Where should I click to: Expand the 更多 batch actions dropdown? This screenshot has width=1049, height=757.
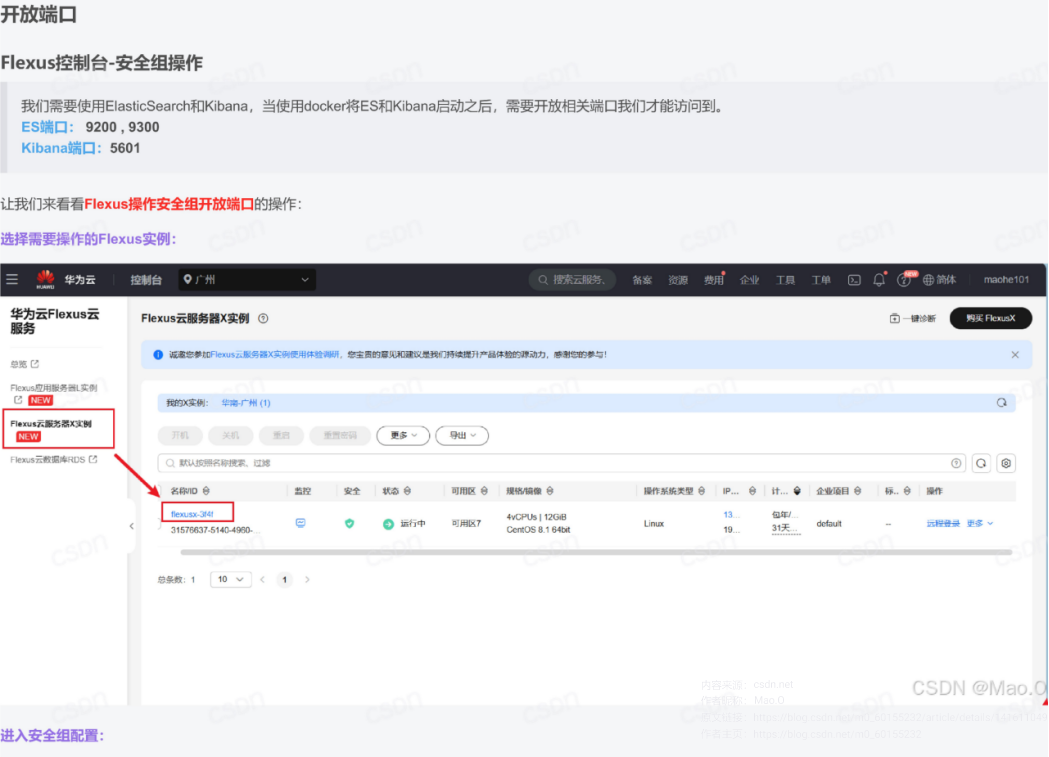click(x=403, y=435)
